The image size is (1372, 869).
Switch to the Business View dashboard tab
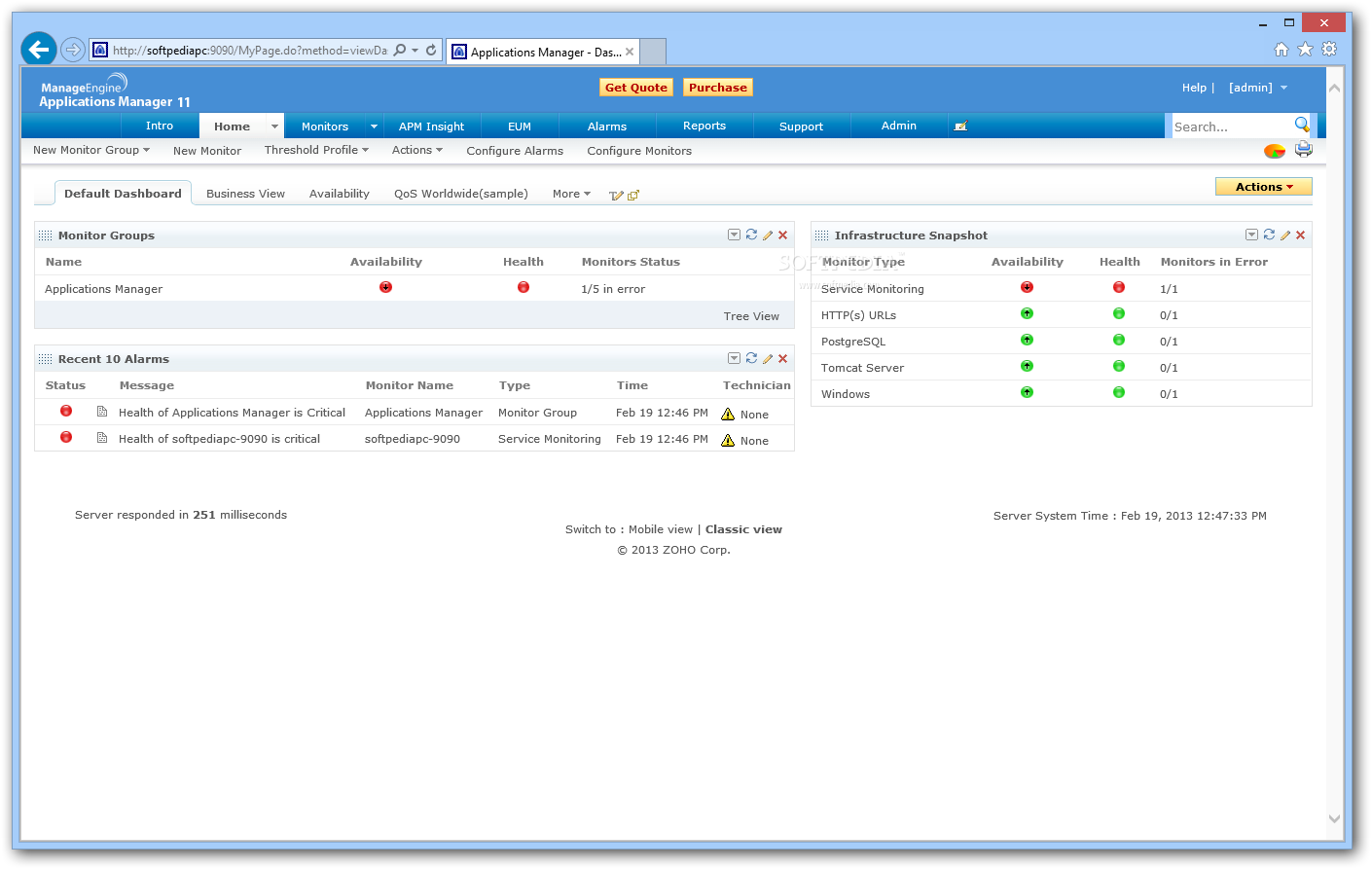pyautogui.click(x=245, y=194)
